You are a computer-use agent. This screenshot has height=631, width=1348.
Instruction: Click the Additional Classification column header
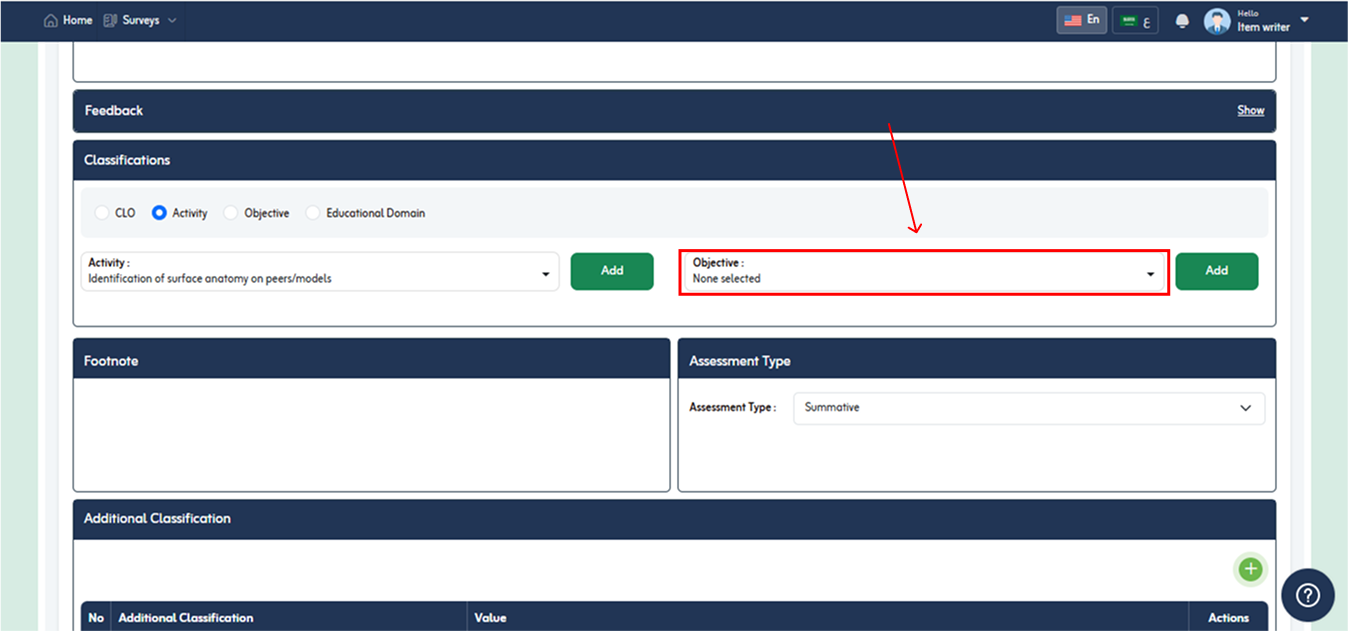pos(289,617)
